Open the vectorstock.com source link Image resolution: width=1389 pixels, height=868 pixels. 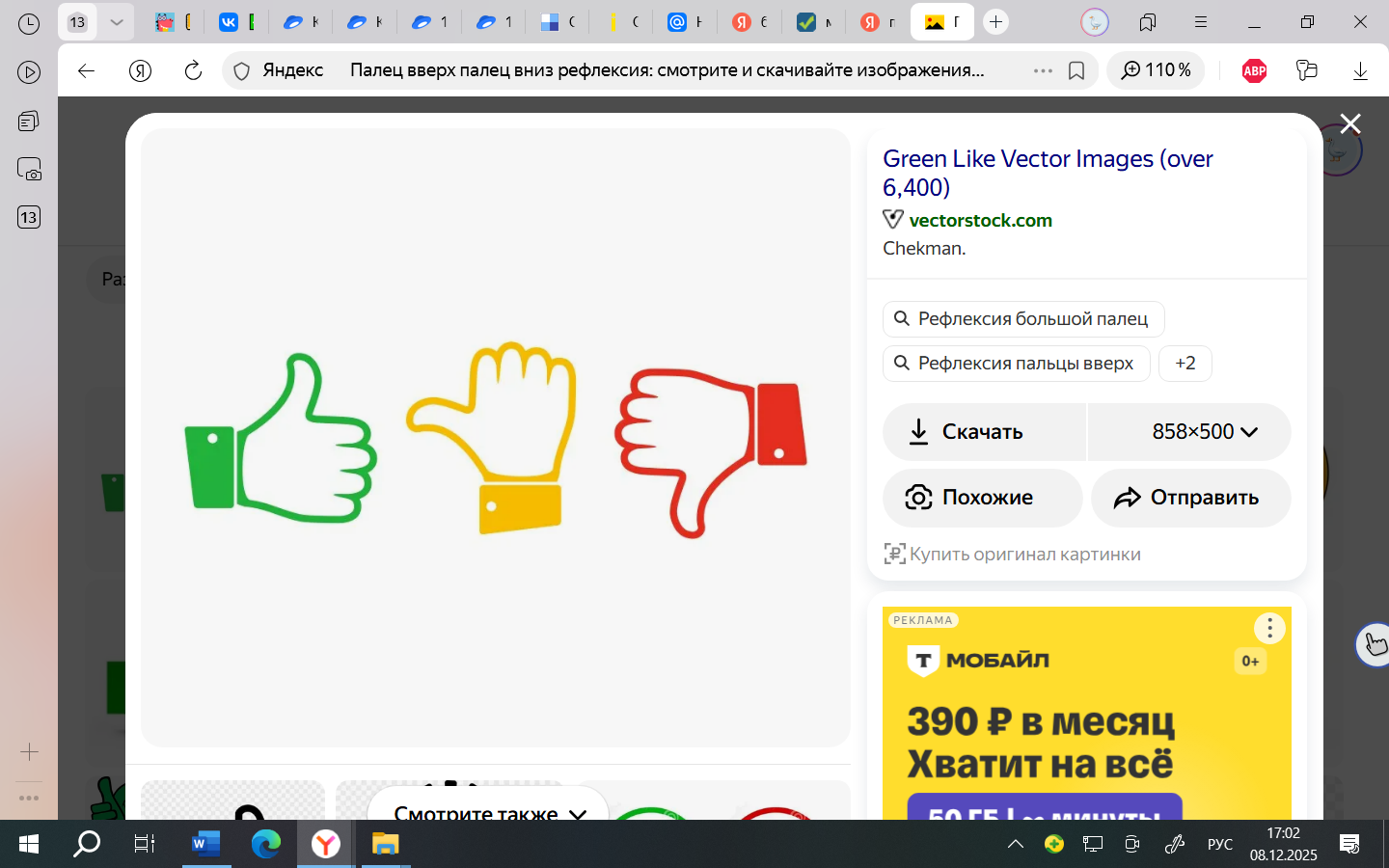click(x=980, y=220)
